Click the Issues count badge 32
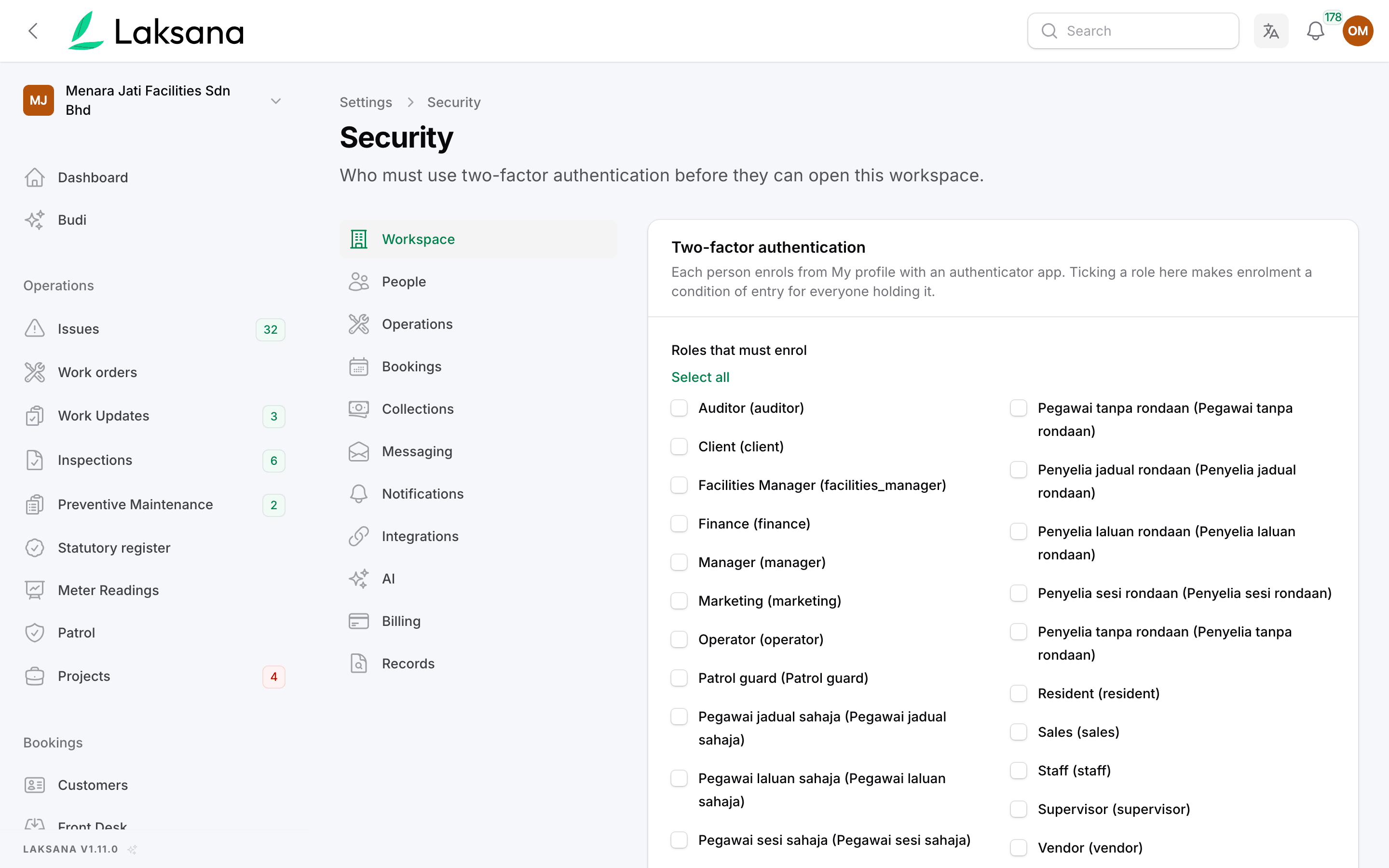Image resolution: width=1389 pixels, height=868 pixels. 271,329
